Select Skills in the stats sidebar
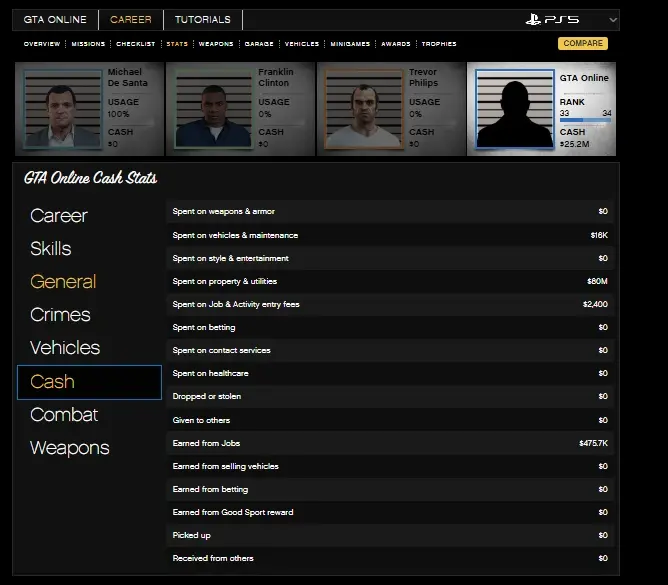This screenshot has width=668, height=585. [51, 249]
